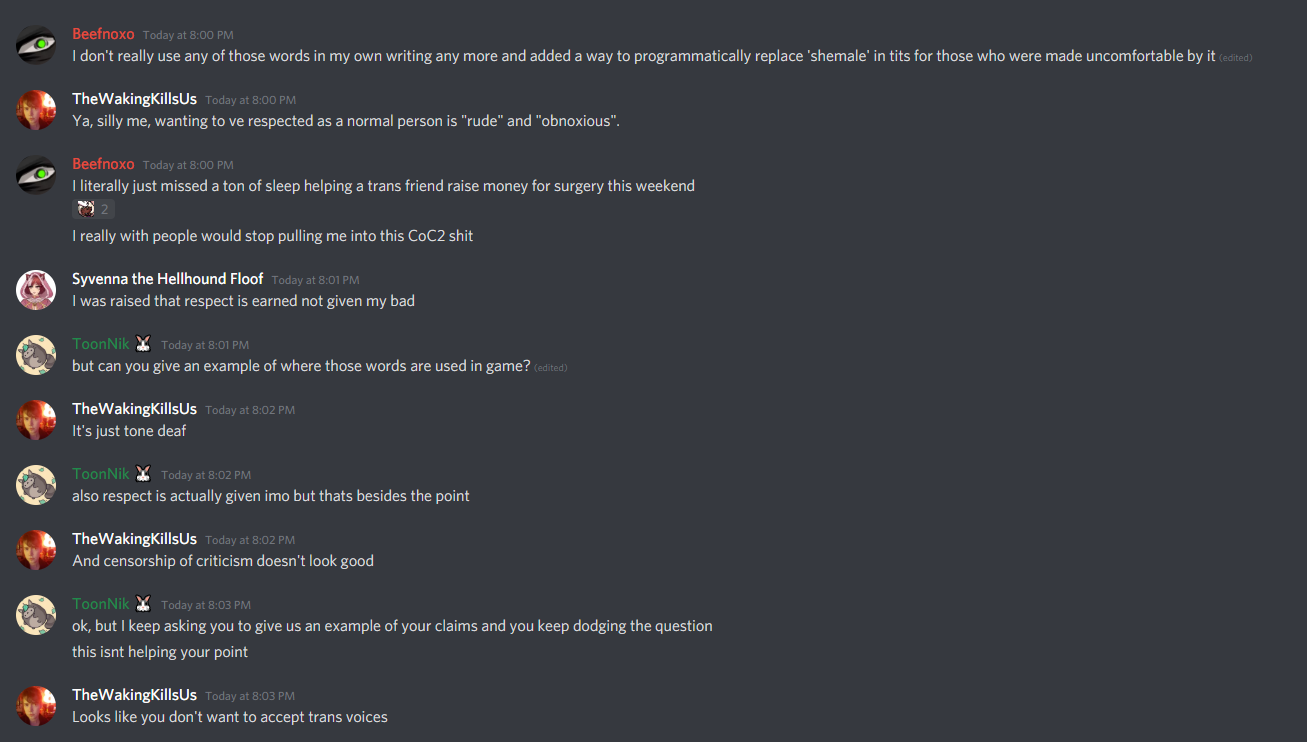
Task: Open Beefnoxo's username at the top message
Action: pyautogui.click(x=103, y=34)
